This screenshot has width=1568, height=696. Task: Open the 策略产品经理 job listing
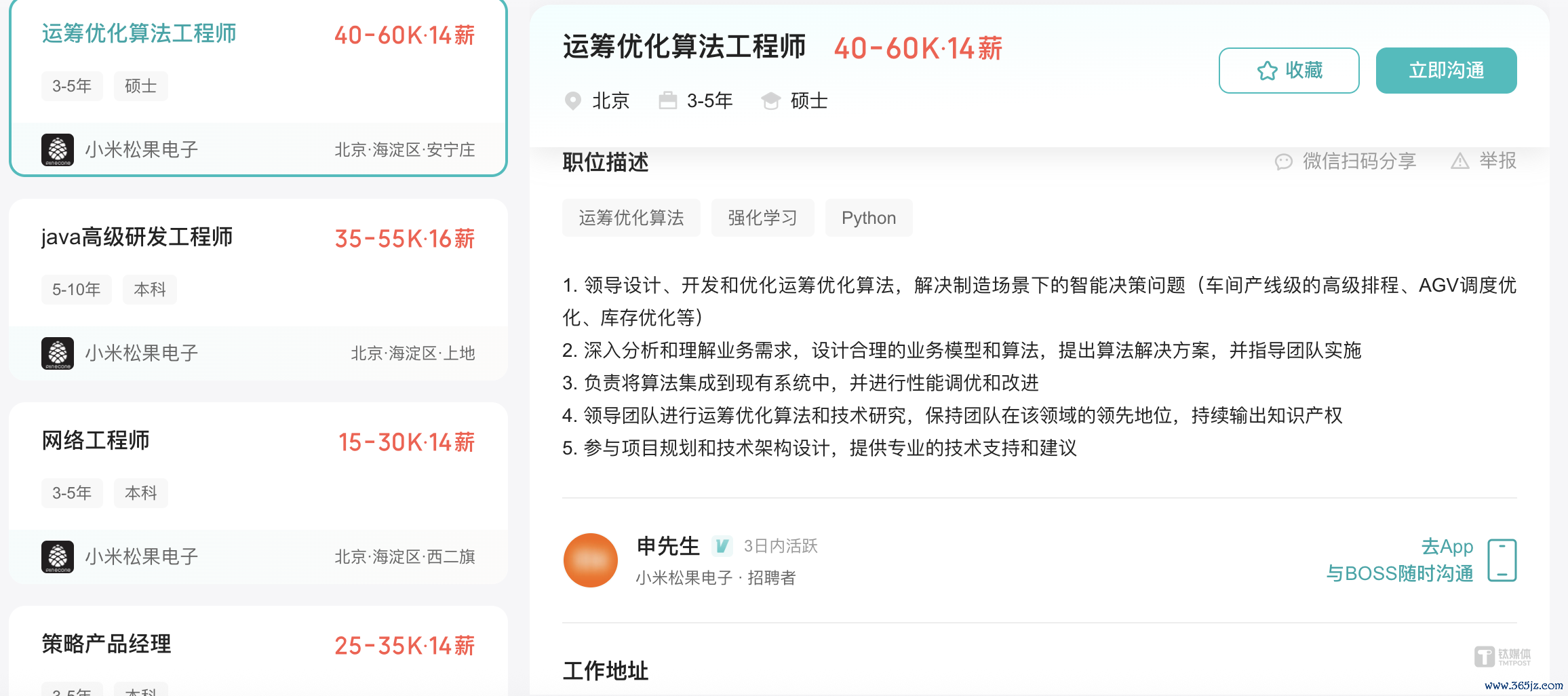click(x=258, y=651)
